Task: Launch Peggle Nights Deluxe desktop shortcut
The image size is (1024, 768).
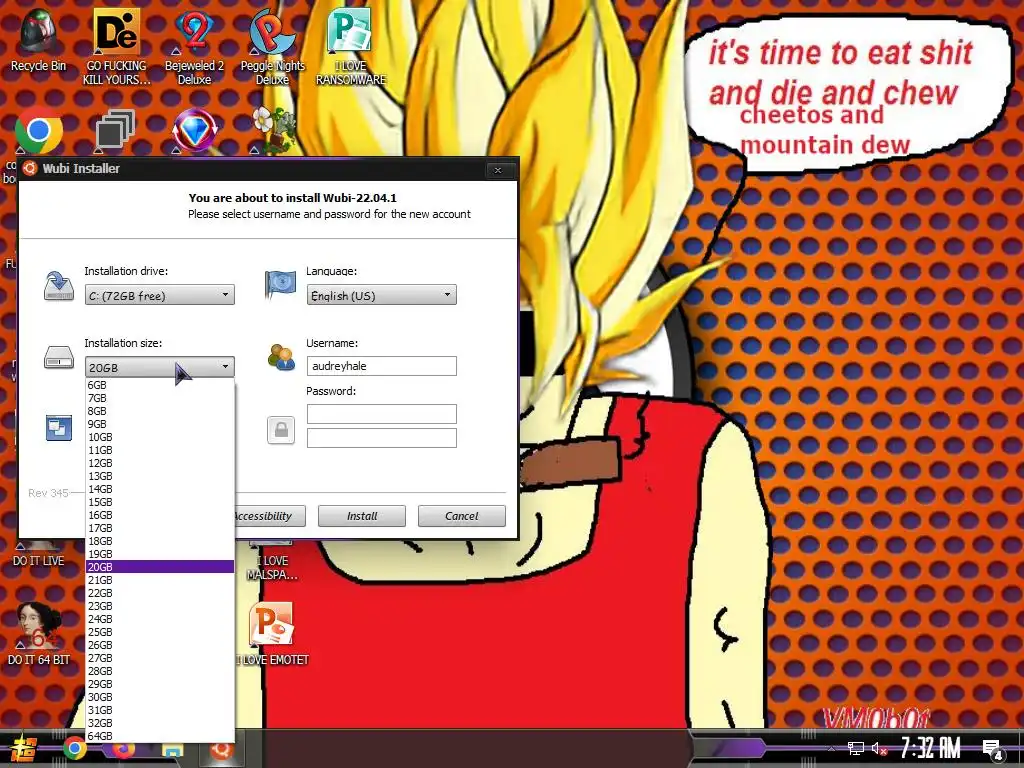Action: (272, 46)
